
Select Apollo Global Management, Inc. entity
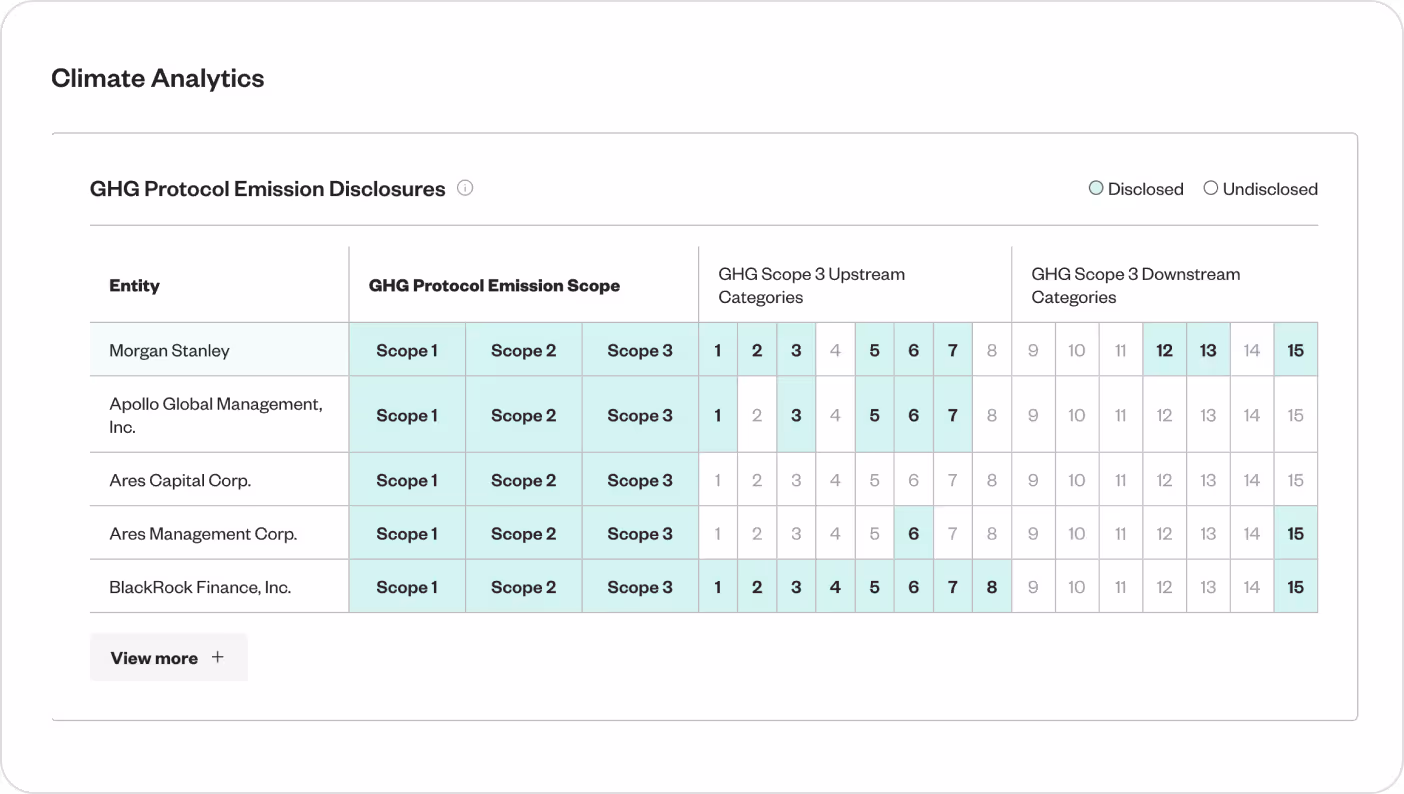tap(219, 415)
